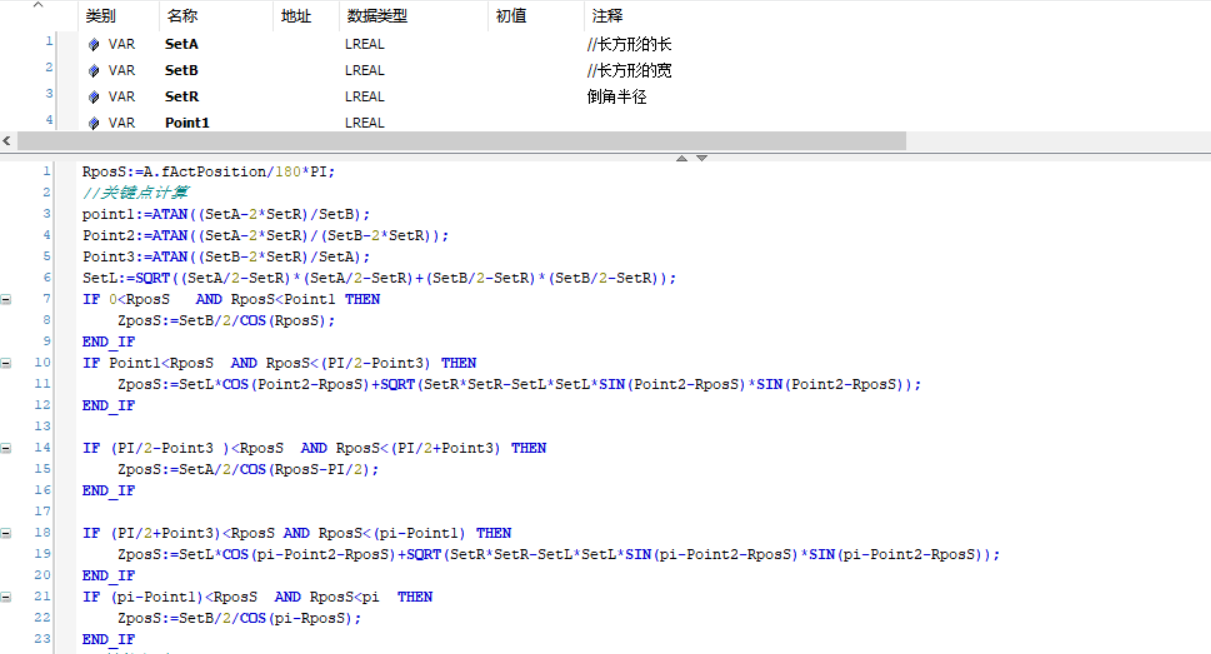Click the horizontal scrollbar thumb in the declaration pane
The width and height of the screenshot is (1211, 654).
point(461,141)
